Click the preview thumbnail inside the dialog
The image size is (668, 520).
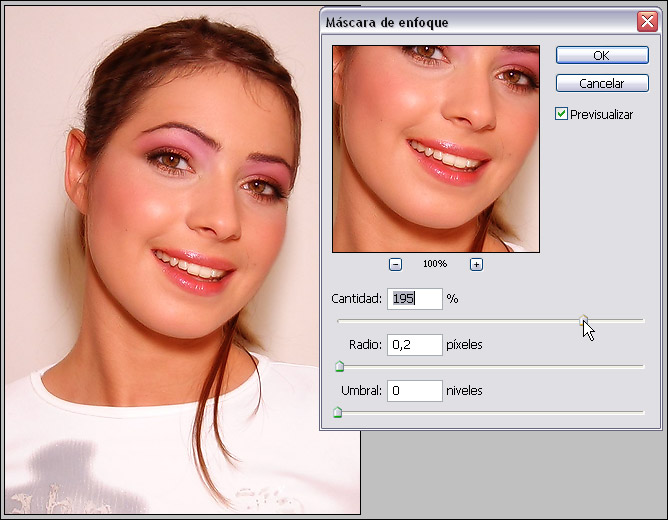[435, 148]
